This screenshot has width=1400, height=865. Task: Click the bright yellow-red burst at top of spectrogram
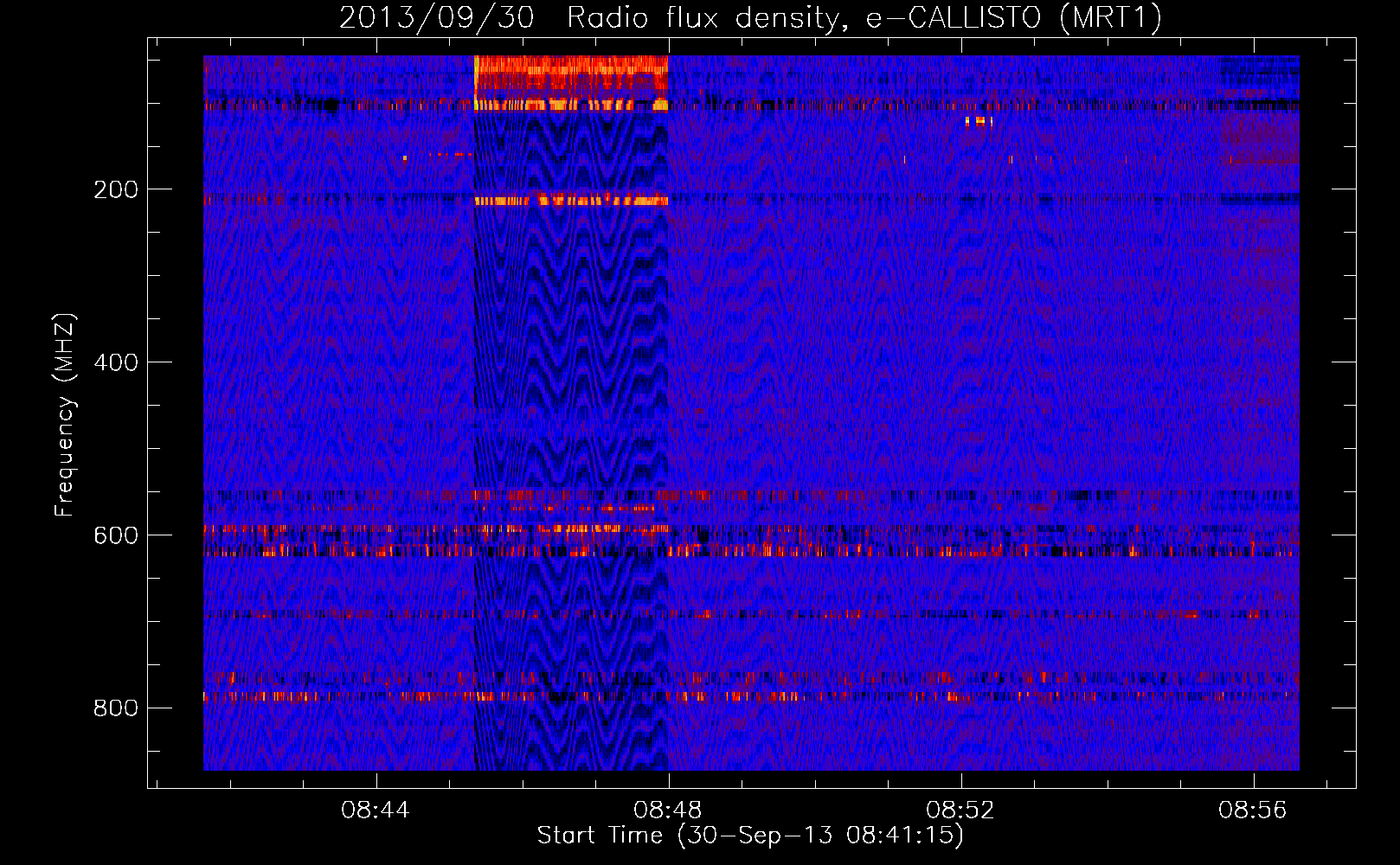571,82
